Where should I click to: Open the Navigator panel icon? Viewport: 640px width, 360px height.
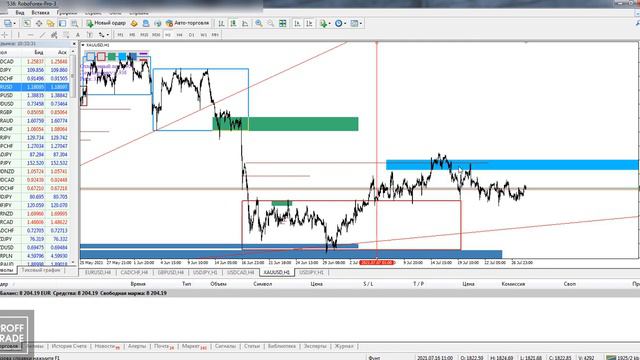click(51, 23)
